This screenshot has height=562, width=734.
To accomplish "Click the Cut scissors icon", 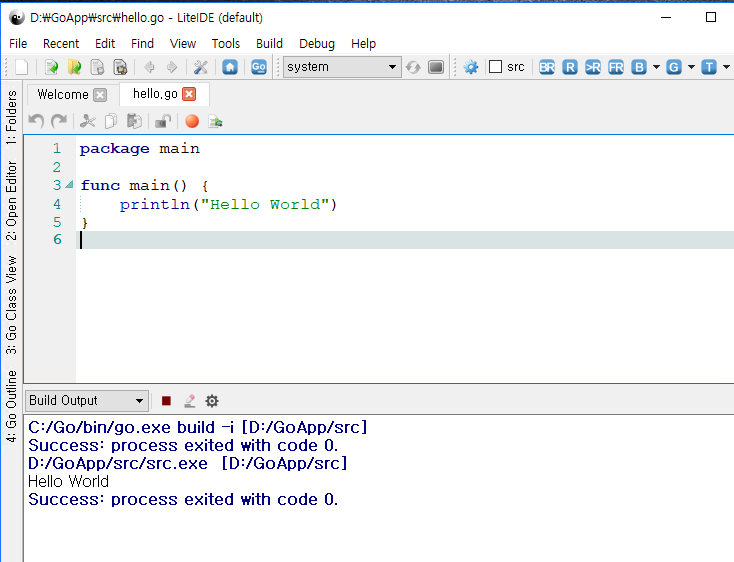I will coord(87,121).
